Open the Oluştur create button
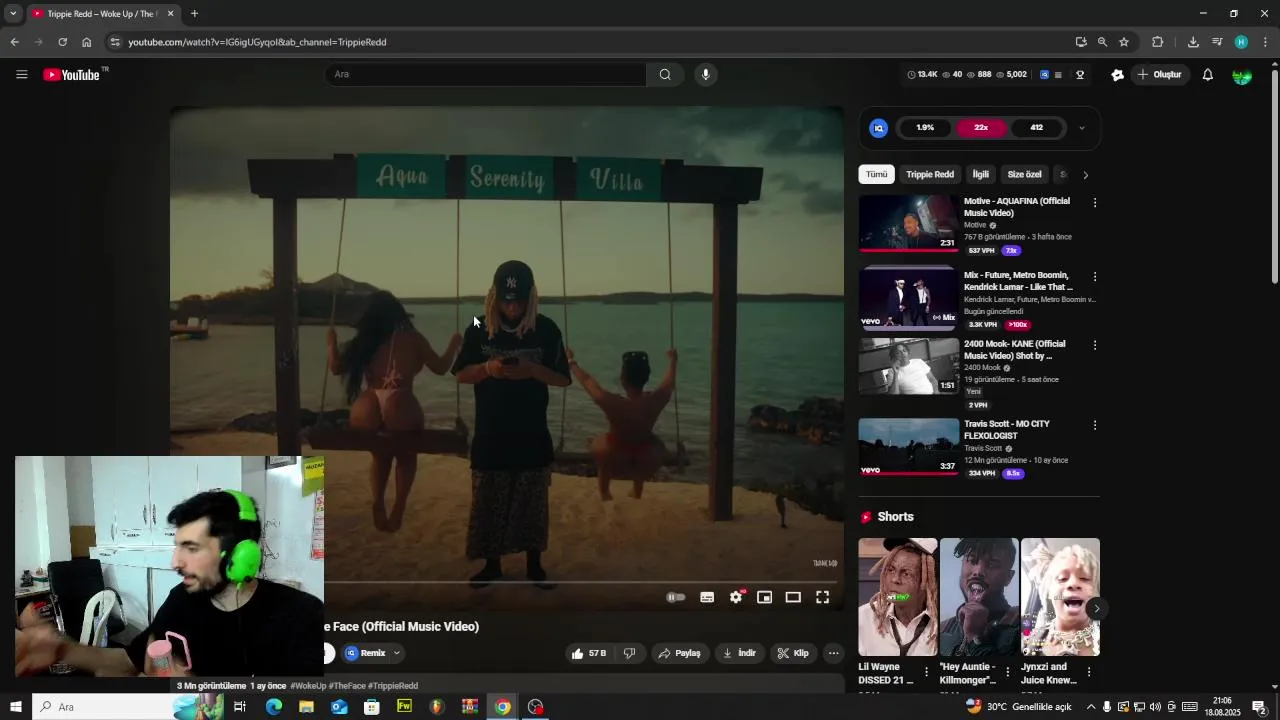The width and height of the screenshot is (1280, 720). 1160,75
